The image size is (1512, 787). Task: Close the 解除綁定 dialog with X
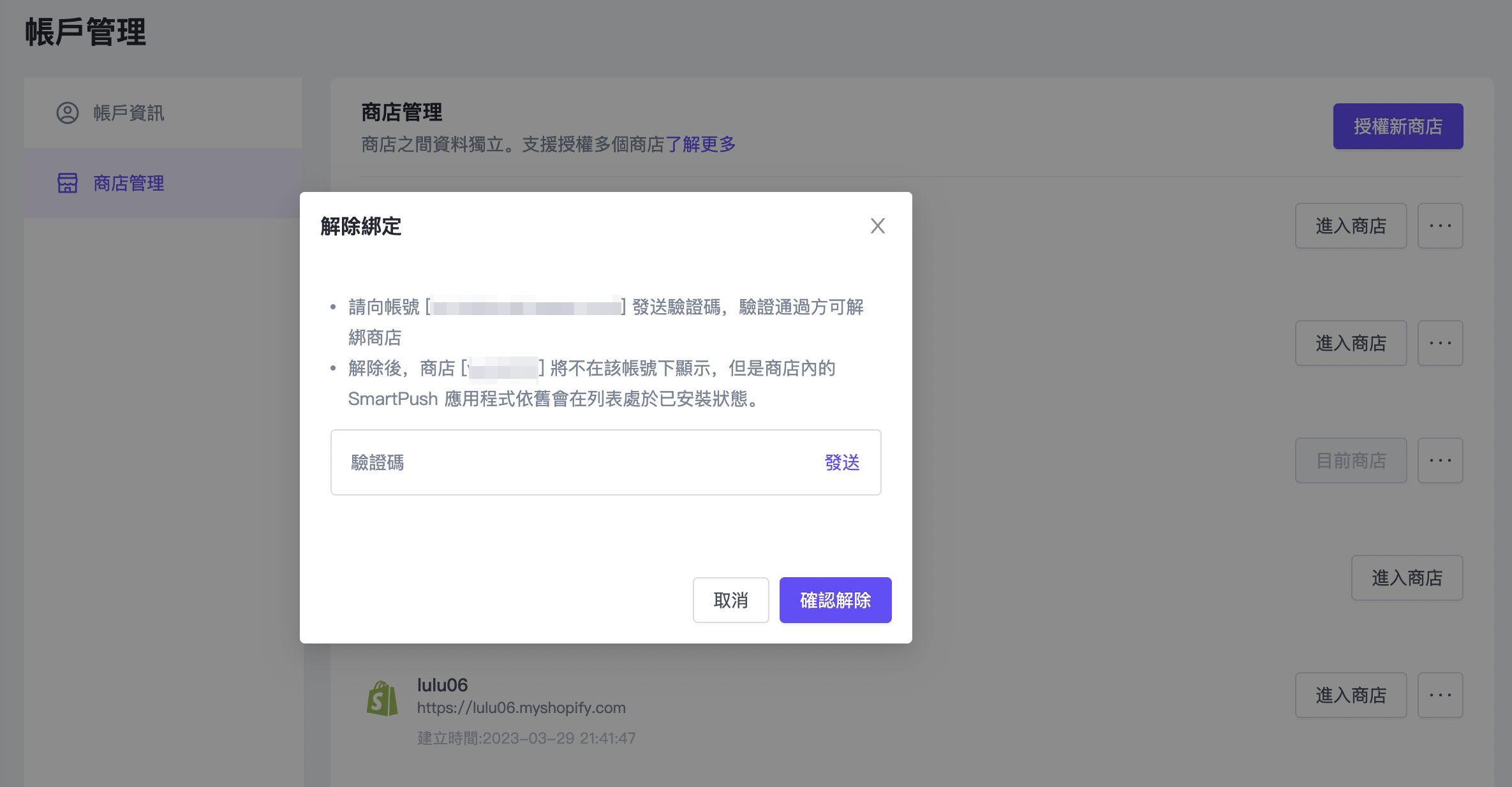coord(877,226)
